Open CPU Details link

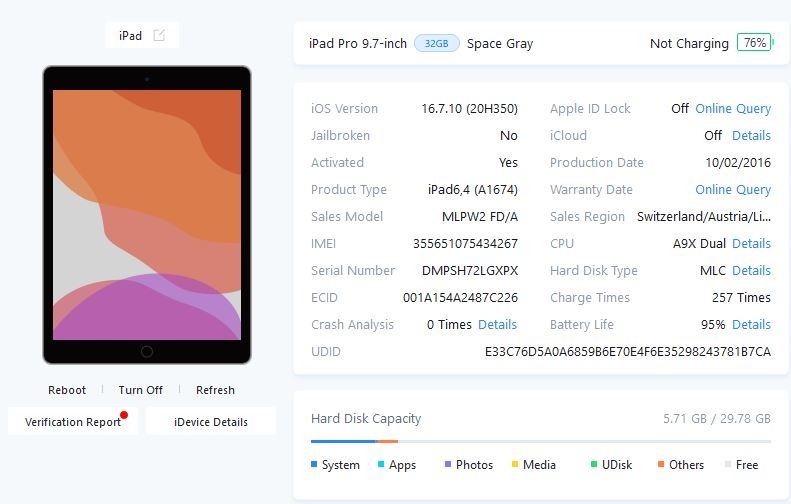tap(751, 244)
